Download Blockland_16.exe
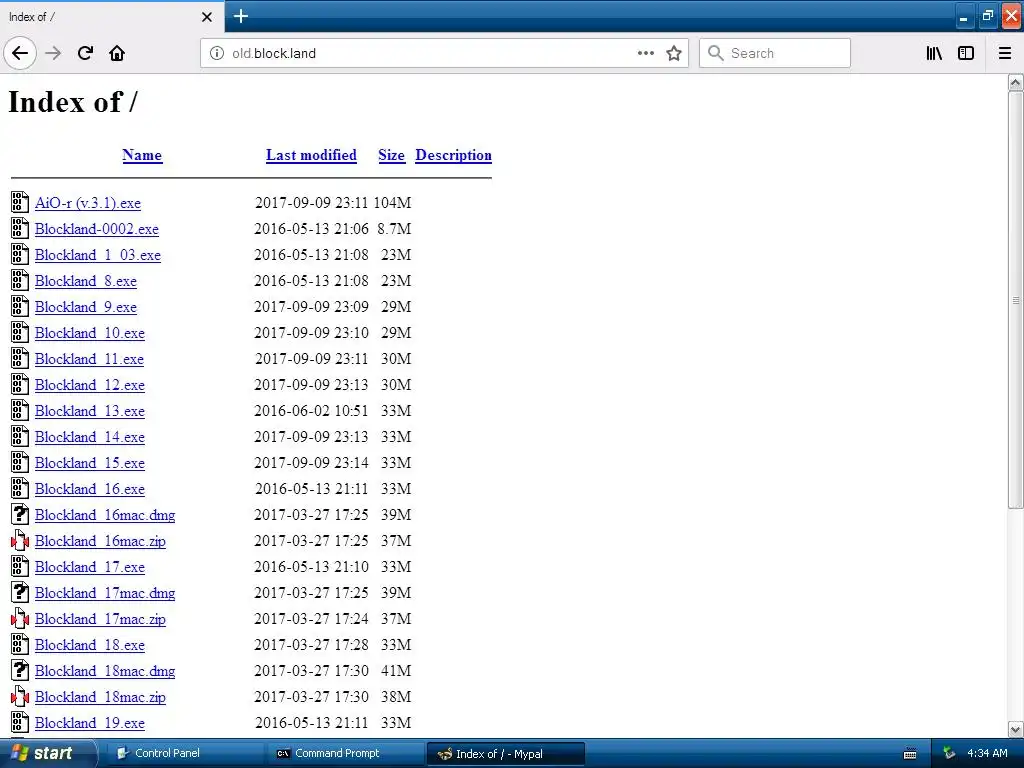The image size is (1024, 768). (89, 489)
